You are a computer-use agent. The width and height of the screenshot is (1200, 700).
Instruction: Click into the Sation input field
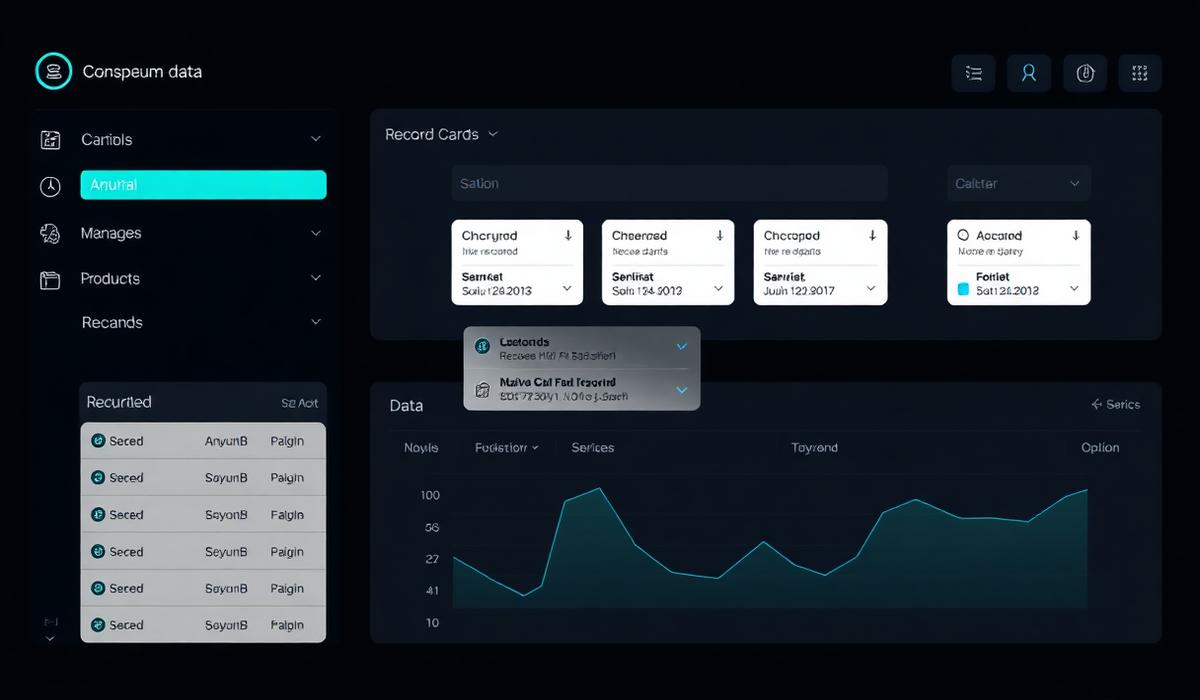669,183
